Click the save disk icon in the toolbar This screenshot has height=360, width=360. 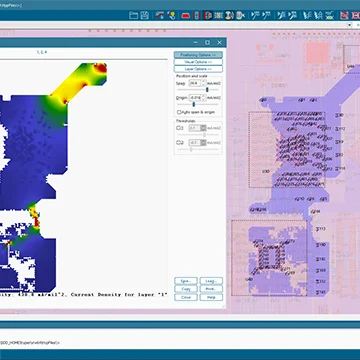144,15
